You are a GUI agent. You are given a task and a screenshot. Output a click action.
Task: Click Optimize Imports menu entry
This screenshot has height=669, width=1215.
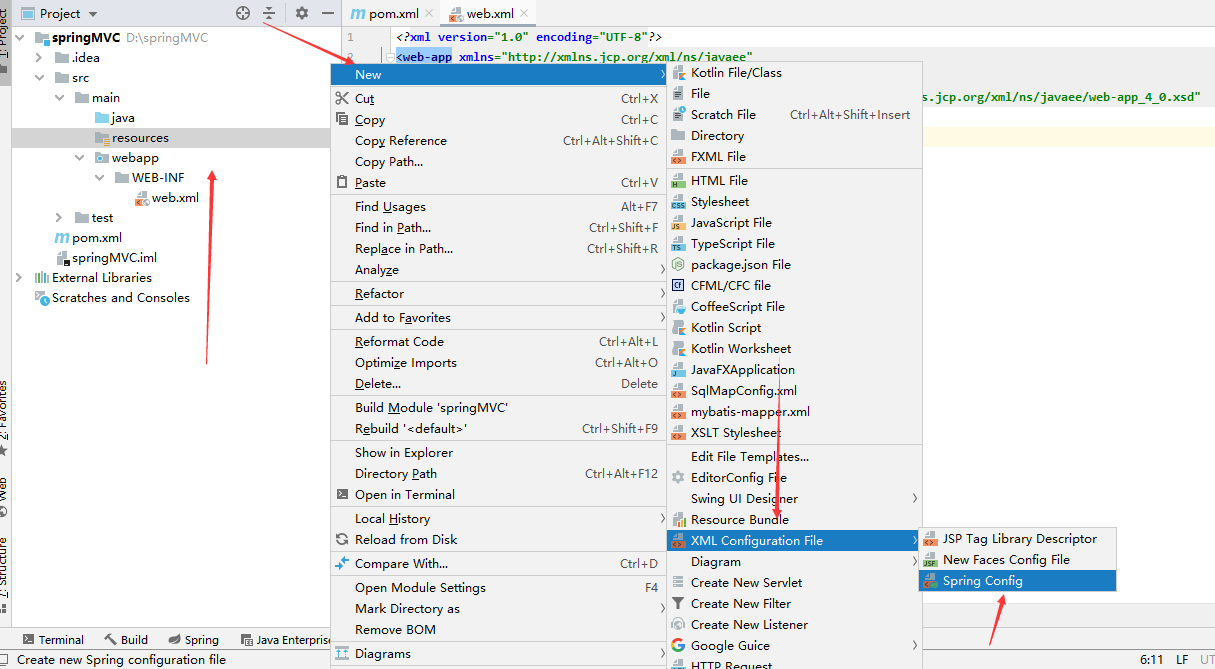click(498, 363)
